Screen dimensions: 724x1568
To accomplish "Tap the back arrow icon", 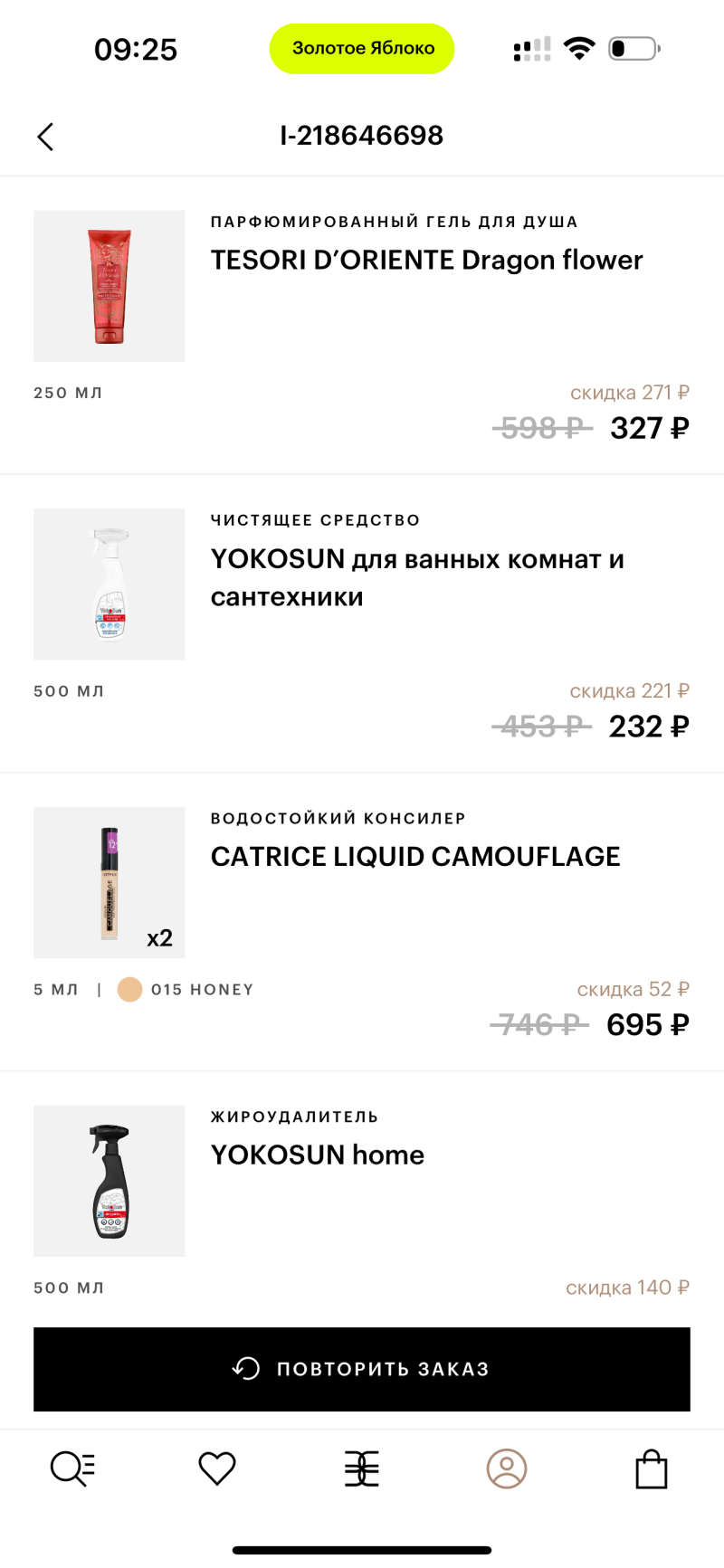I will [x=45, y=137].
